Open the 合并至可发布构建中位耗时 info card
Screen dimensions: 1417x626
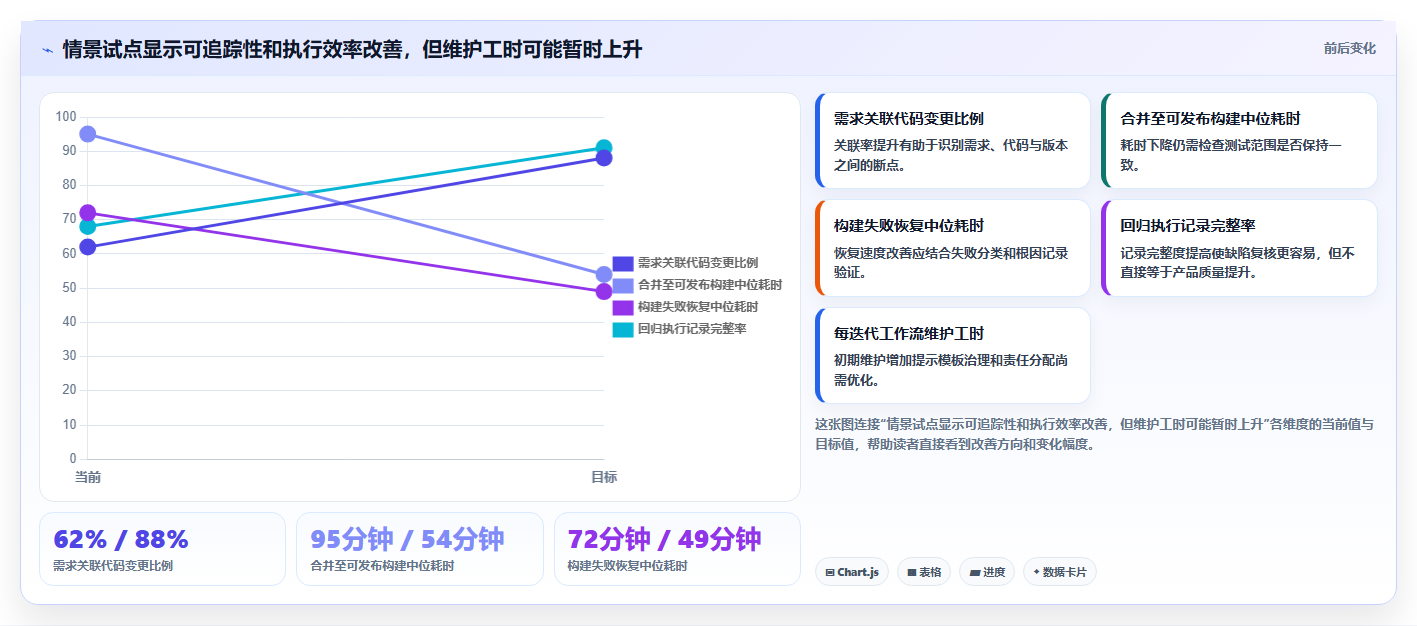click(1239, 141)
